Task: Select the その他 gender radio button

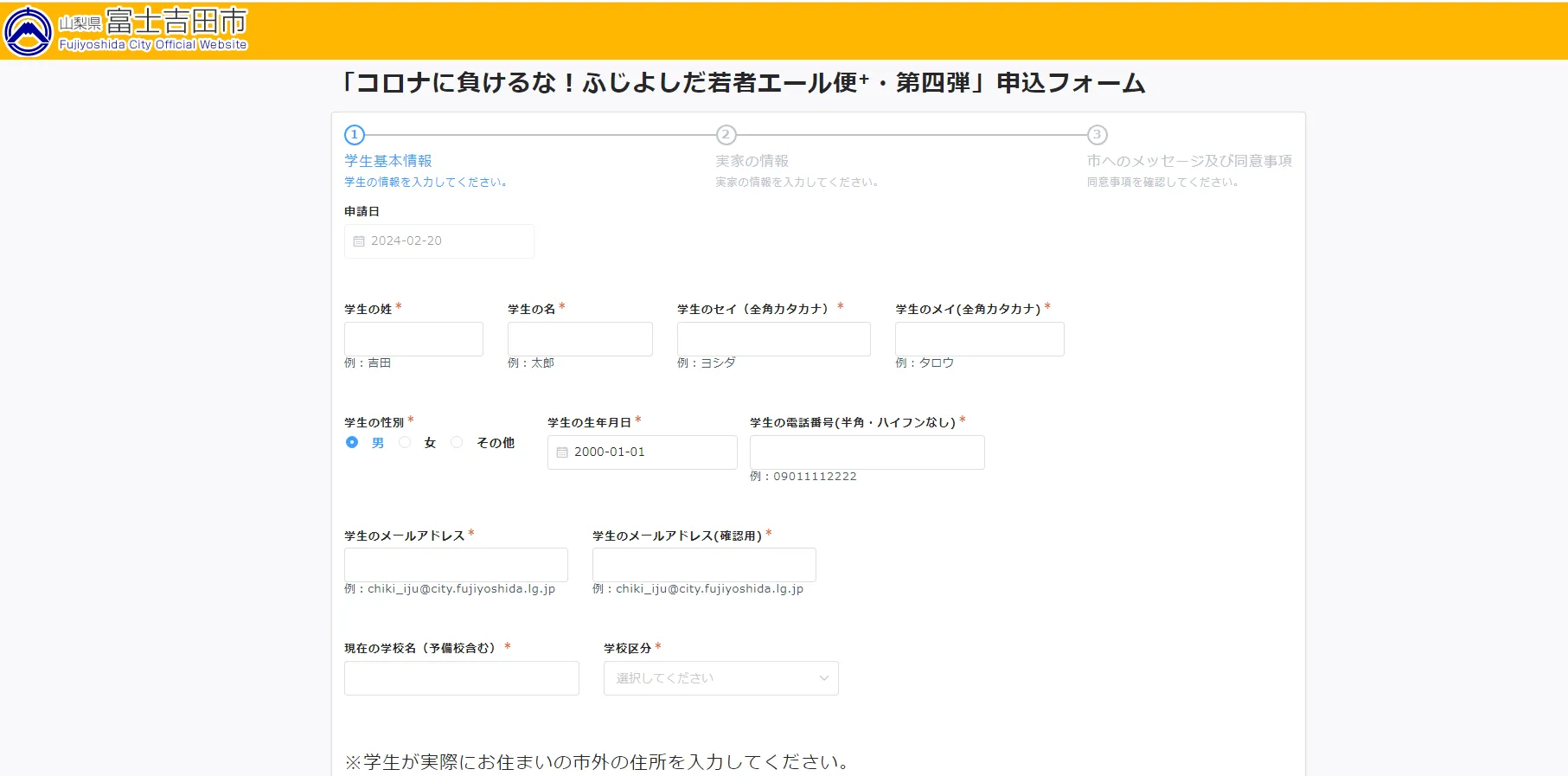Action: click(x=457, y=442)
